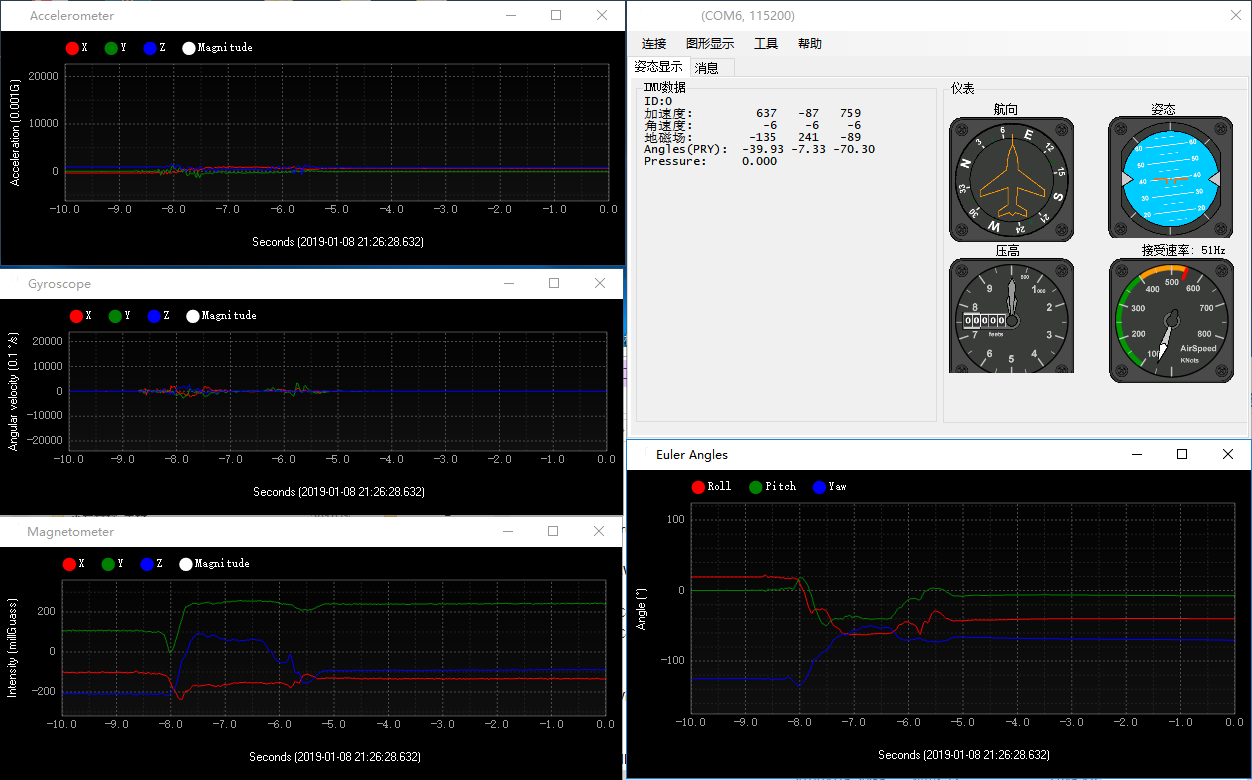Image resolution: width=1252 pixels, height=780 pixels.
Task: Close the Euler Angles window
Action: tap(1228, 455)
